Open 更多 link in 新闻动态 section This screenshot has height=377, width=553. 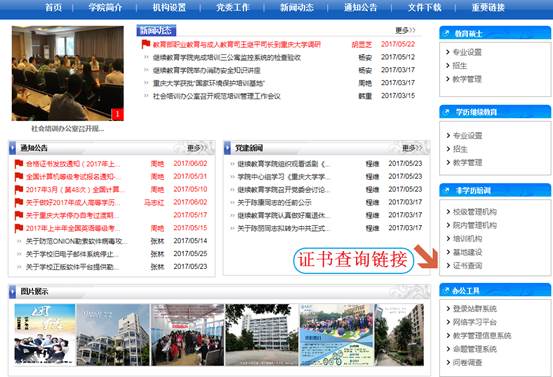tap(405, 30)
